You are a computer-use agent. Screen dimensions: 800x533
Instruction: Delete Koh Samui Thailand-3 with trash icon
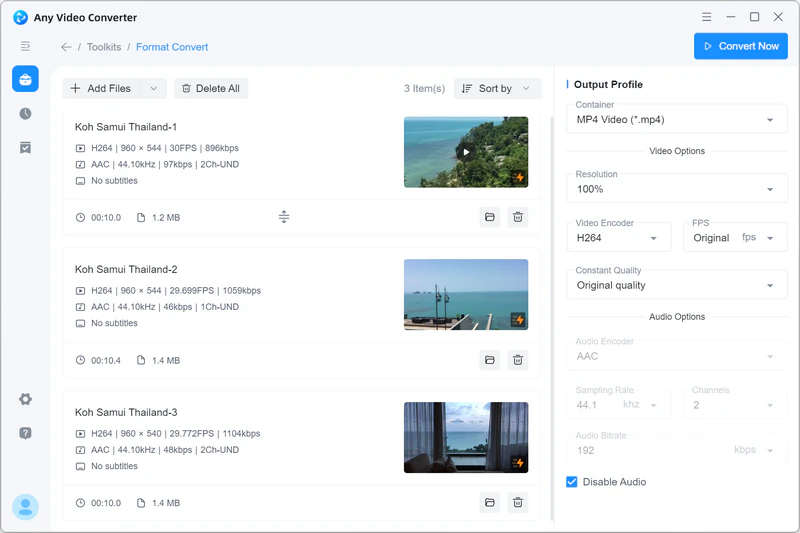pyautogui.click(x=517, y=503)
